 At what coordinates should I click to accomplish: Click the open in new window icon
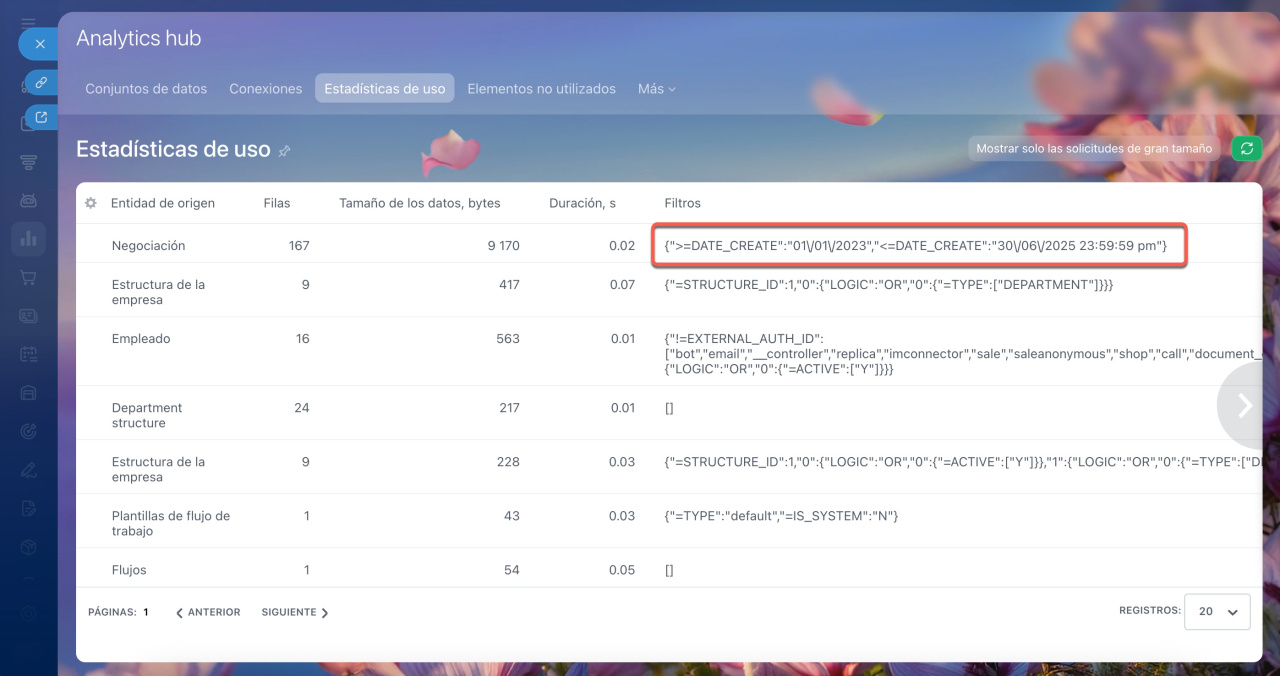click(41, 117)
